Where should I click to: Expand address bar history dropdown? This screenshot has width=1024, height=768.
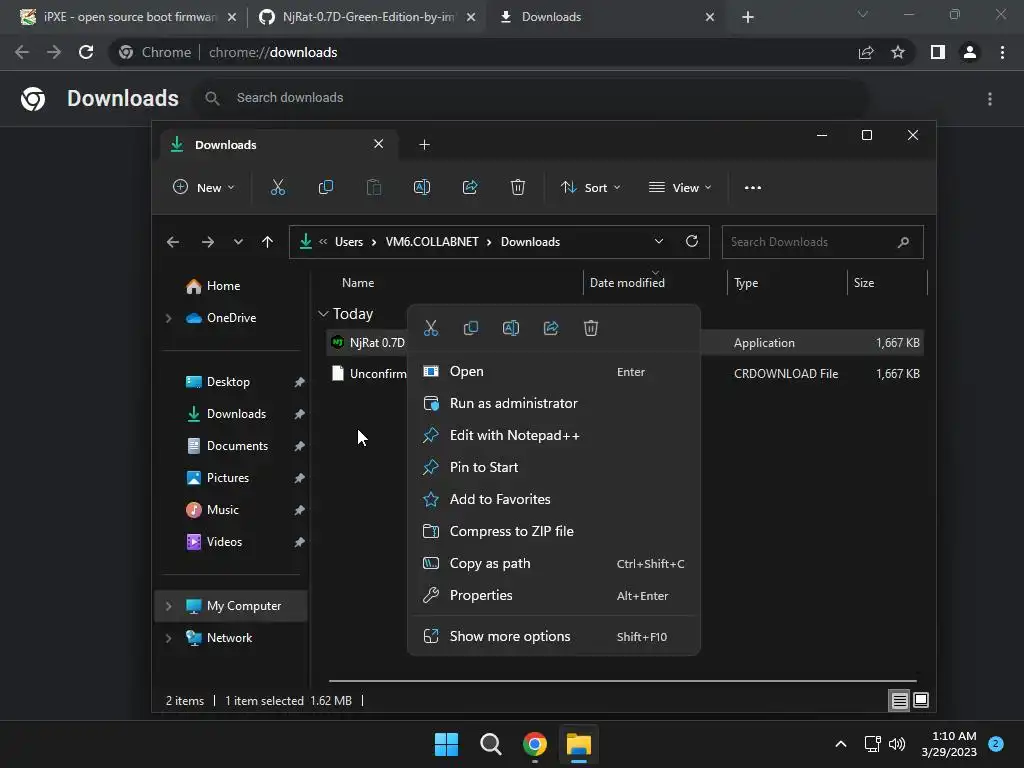click(x=659, y=242)
